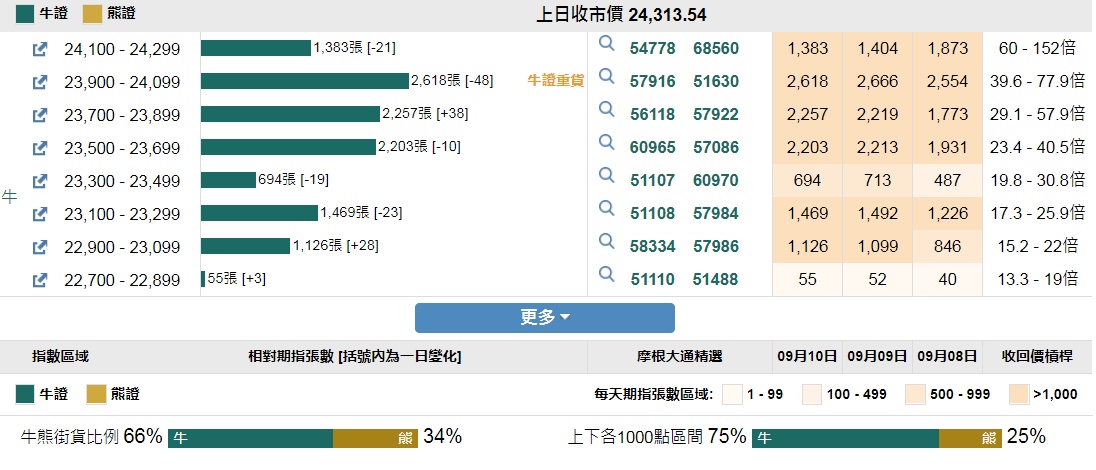1096x470 pixels.
Task: Click the 牛證 teal legend swatch at top
Action: (x=25, y=14)
